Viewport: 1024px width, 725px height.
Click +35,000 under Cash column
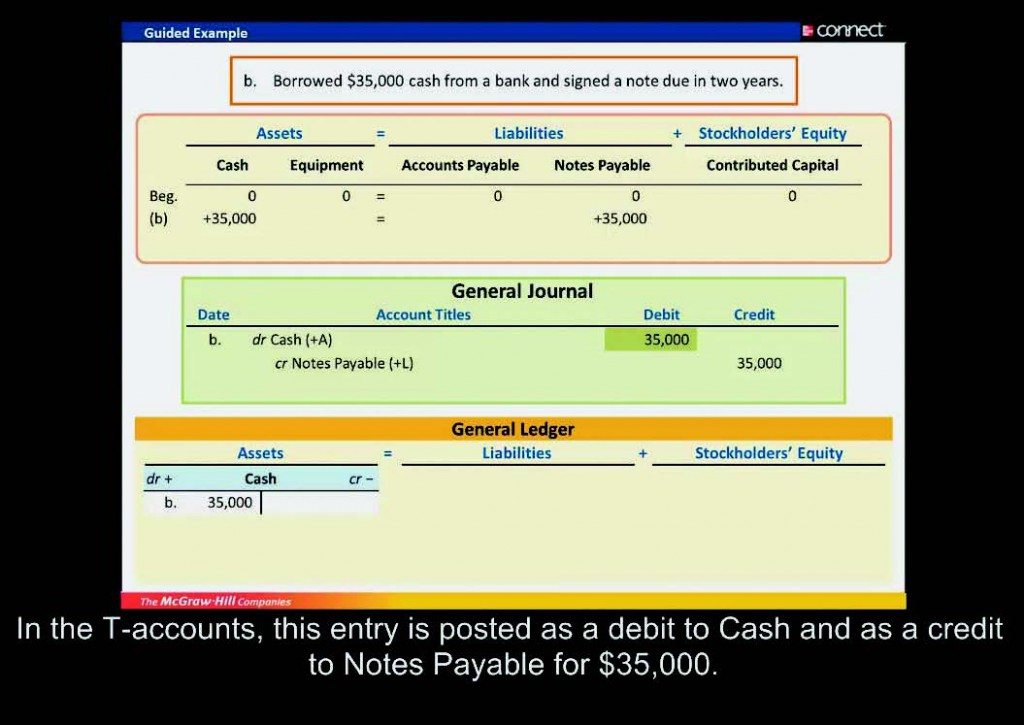pos(229,219)
